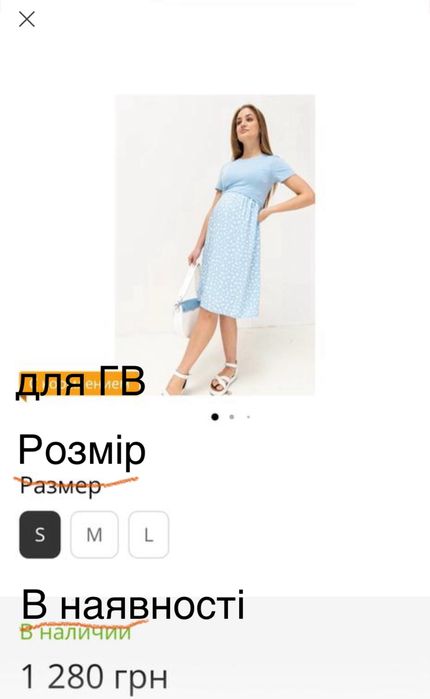The height and width of the screenshot is (699, 430).
Task: Select size S
Action: [x=40, y=534]
